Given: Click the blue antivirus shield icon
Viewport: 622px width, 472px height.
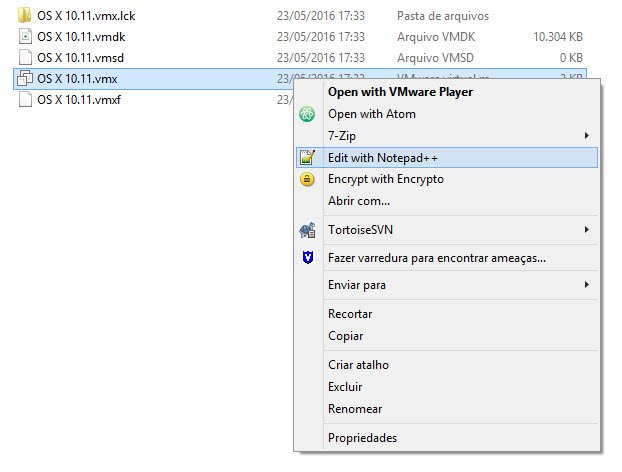Looking at the screenshot, I should point(308,257).
